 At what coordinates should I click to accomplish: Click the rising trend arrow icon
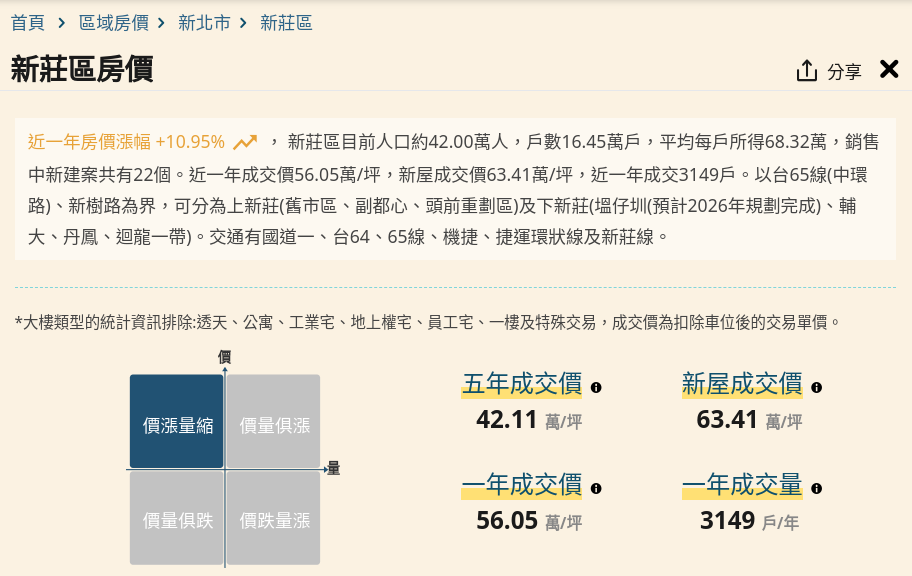click(x=245, y=142)
